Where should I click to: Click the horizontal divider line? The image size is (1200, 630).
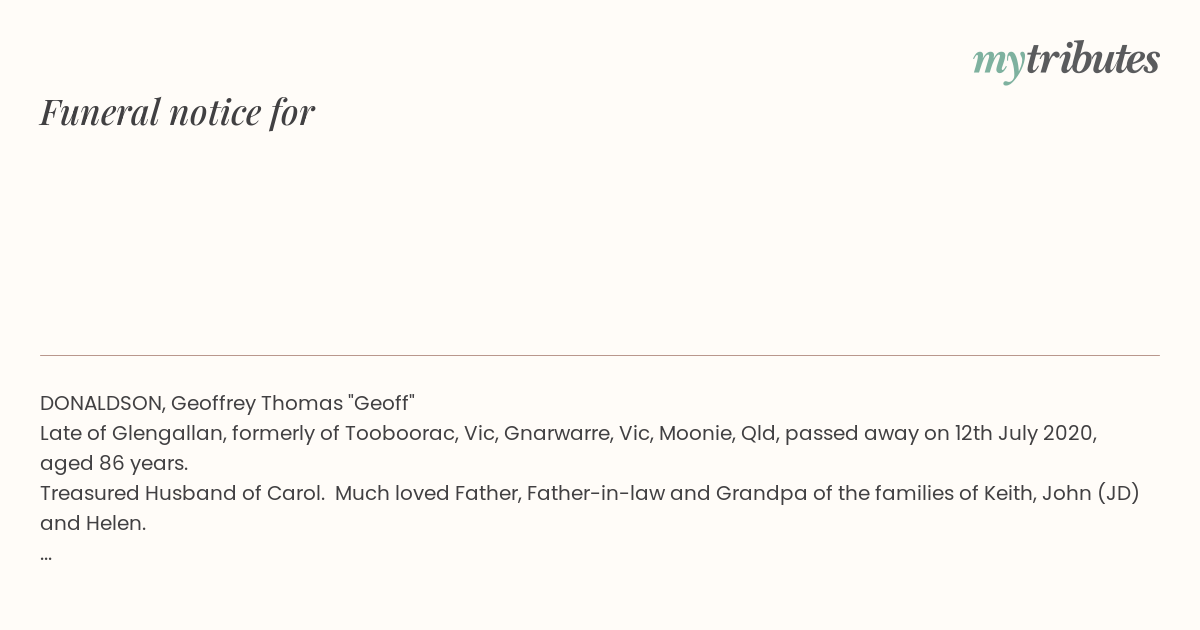[600, 355]
